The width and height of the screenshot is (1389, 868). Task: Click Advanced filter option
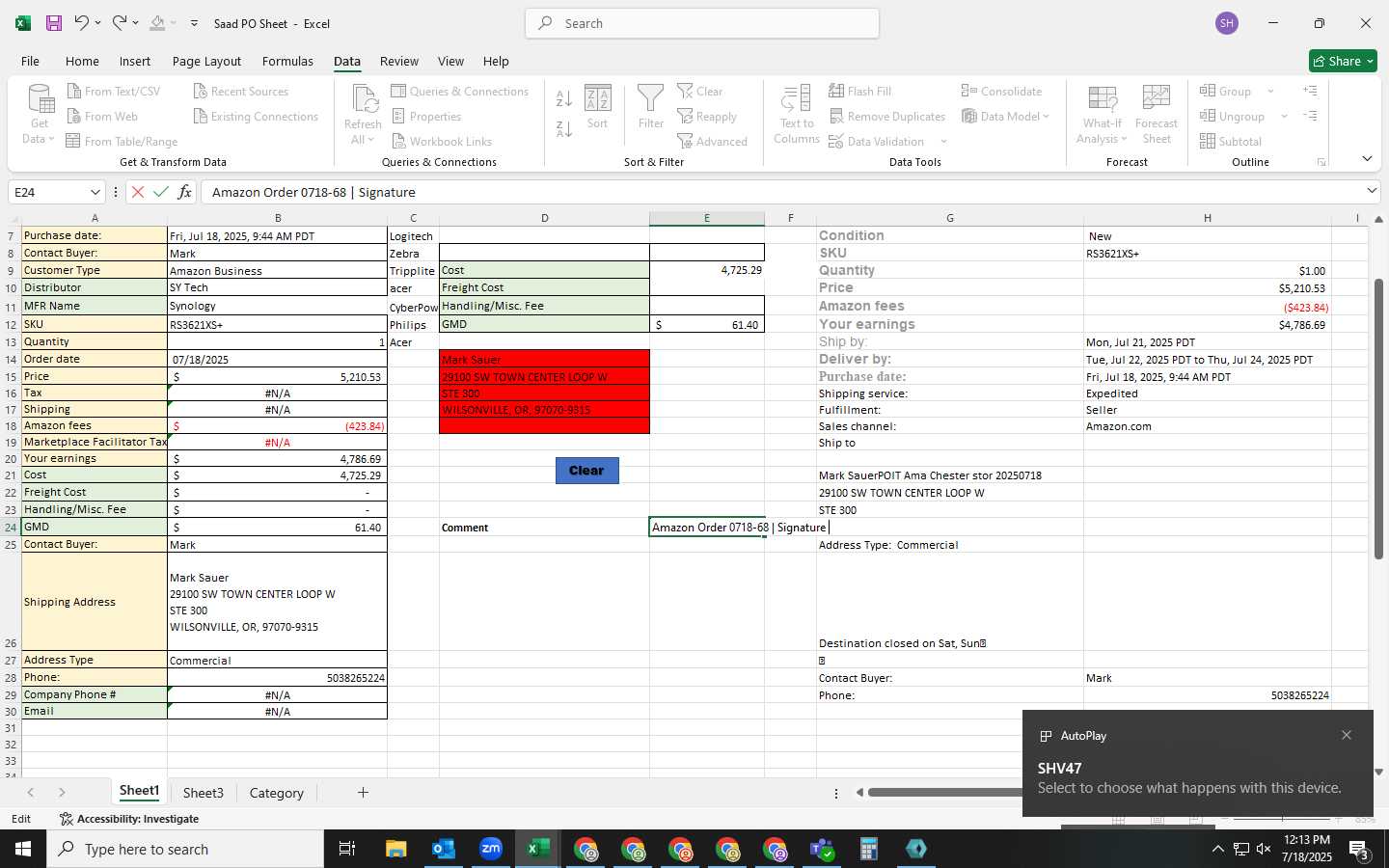pyautogui.click(x=713, y=141)
